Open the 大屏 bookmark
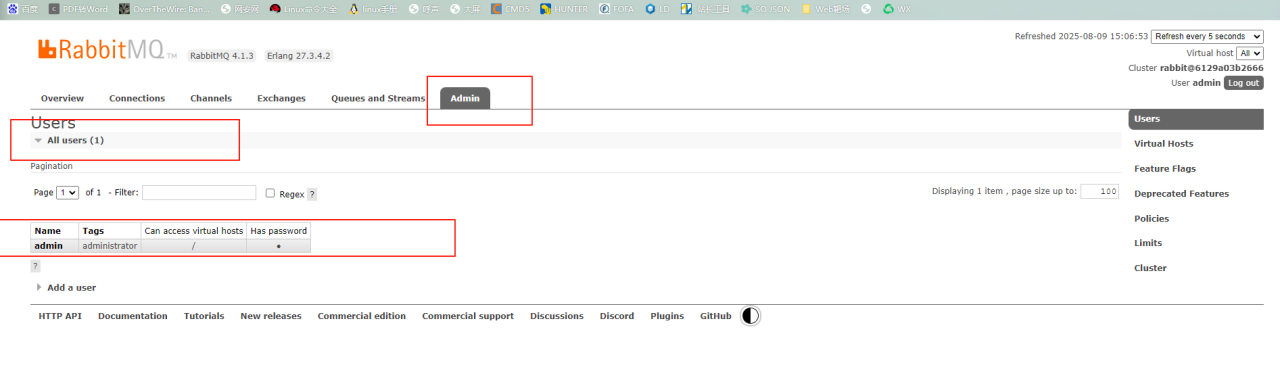This screenshot has width=1280, height=386. [465, 8]
